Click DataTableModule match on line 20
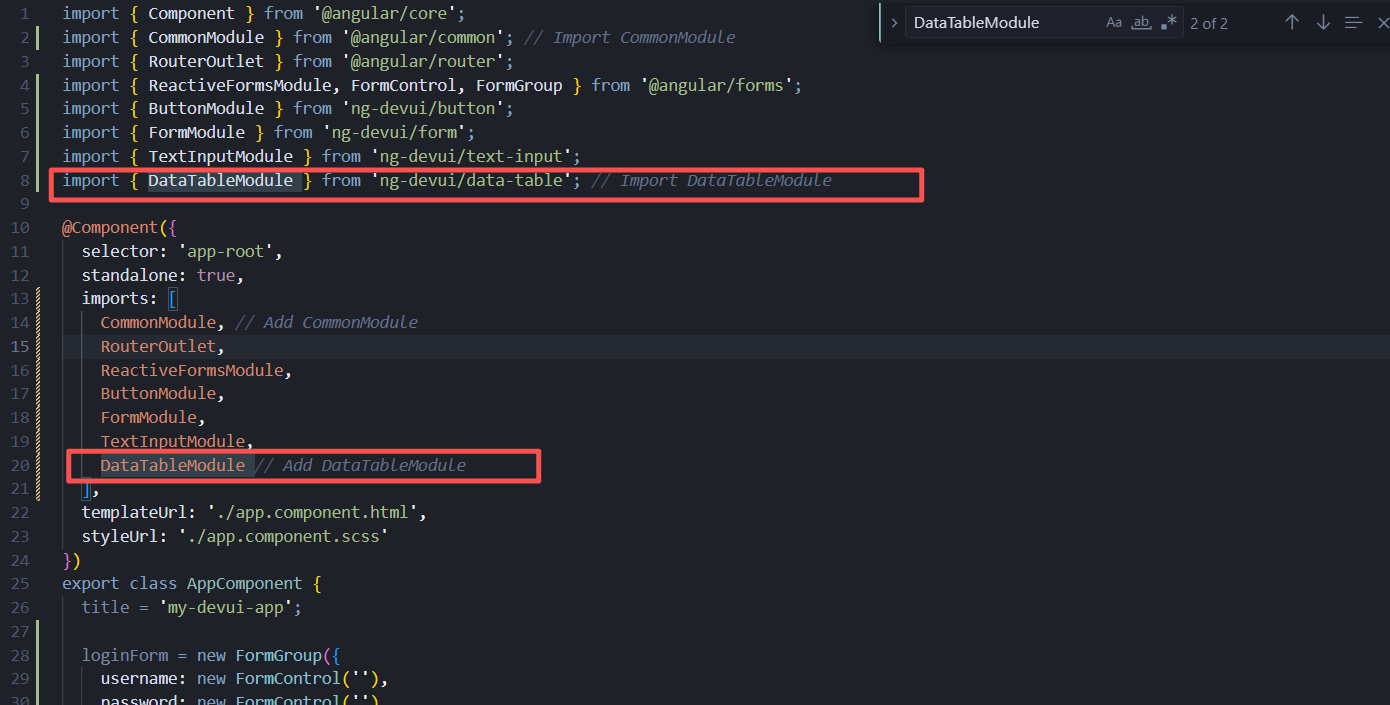The width and height of the screenshot is (1390, 705). (x=173, y=465)
